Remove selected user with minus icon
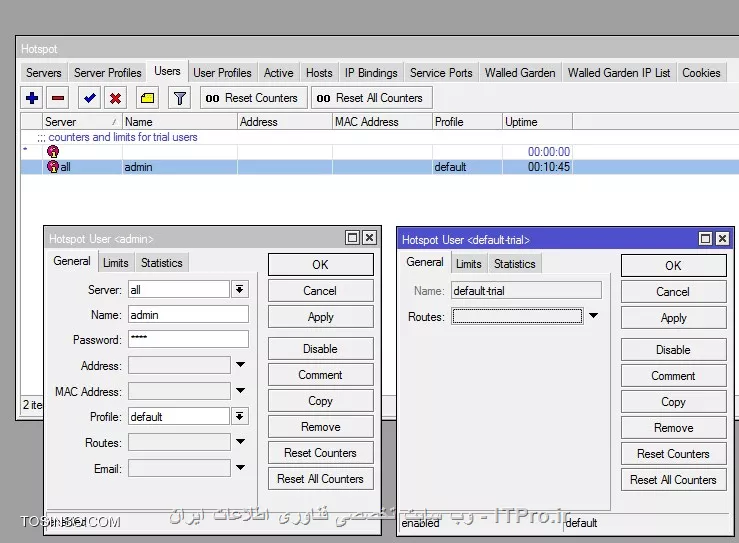 coord(58,98)
